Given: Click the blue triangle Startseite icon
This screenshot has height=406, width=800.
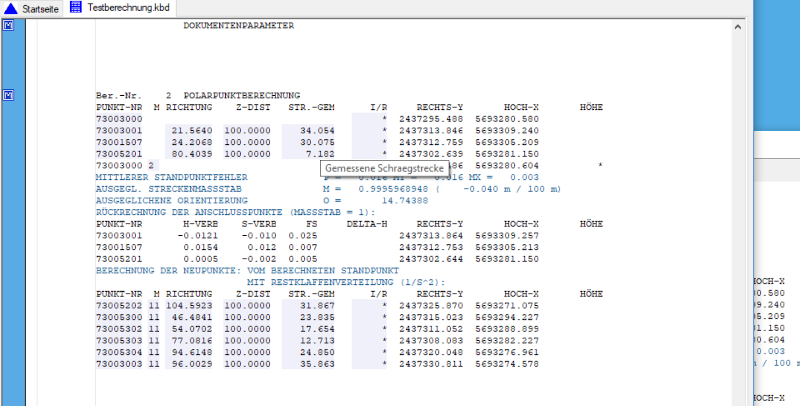Looking at the screenshot, I should coord(11,8).
